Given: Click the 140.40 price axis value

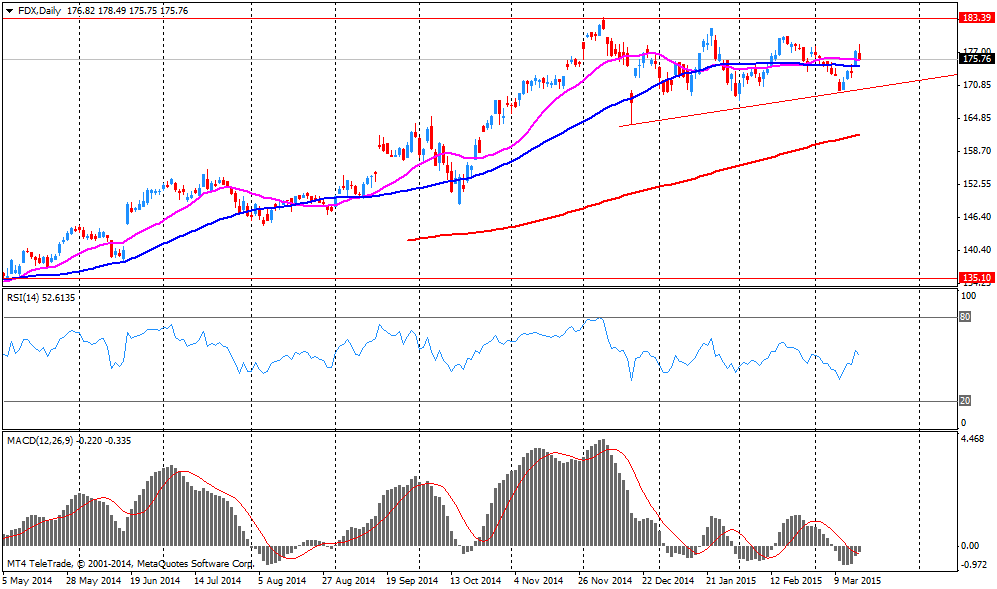Looking at the screenshot, I should tap(977, 249).
